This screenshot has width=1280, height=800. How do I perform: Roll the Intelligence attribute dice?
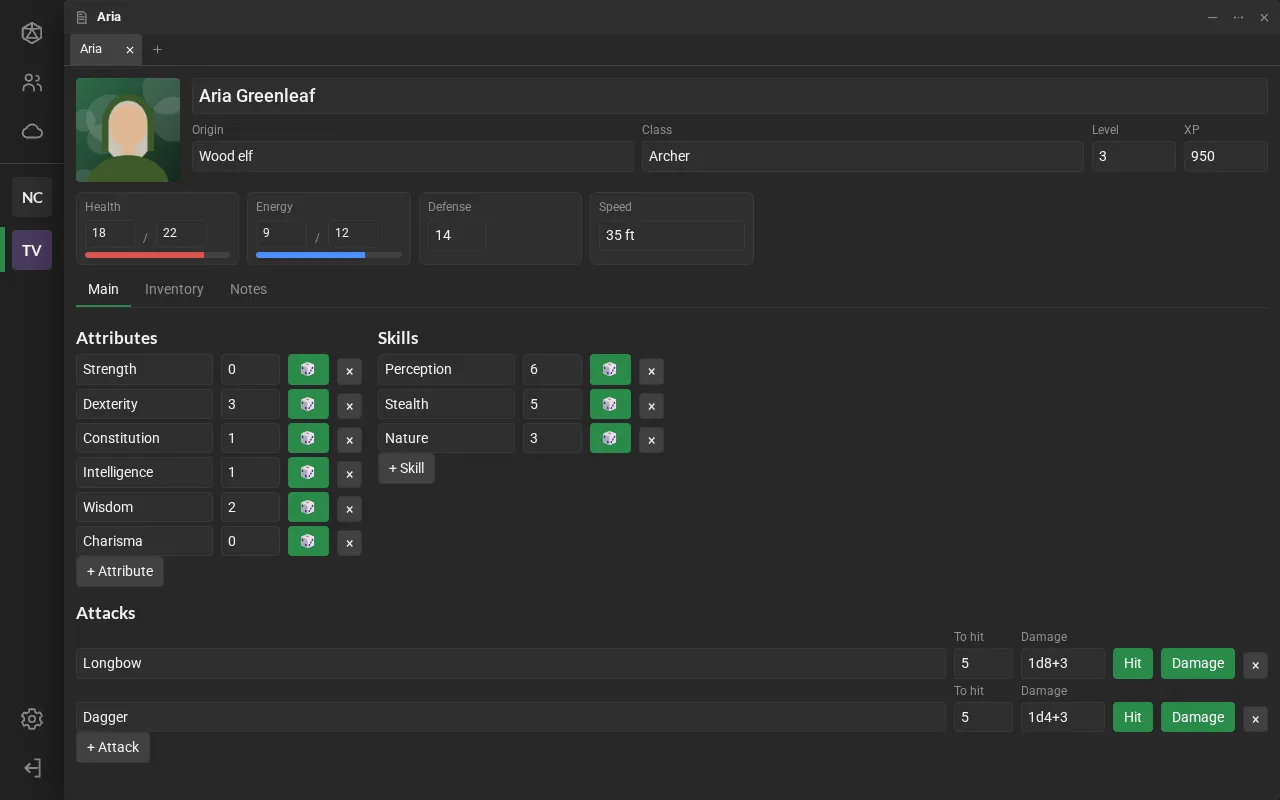click(x=308, y=472)
